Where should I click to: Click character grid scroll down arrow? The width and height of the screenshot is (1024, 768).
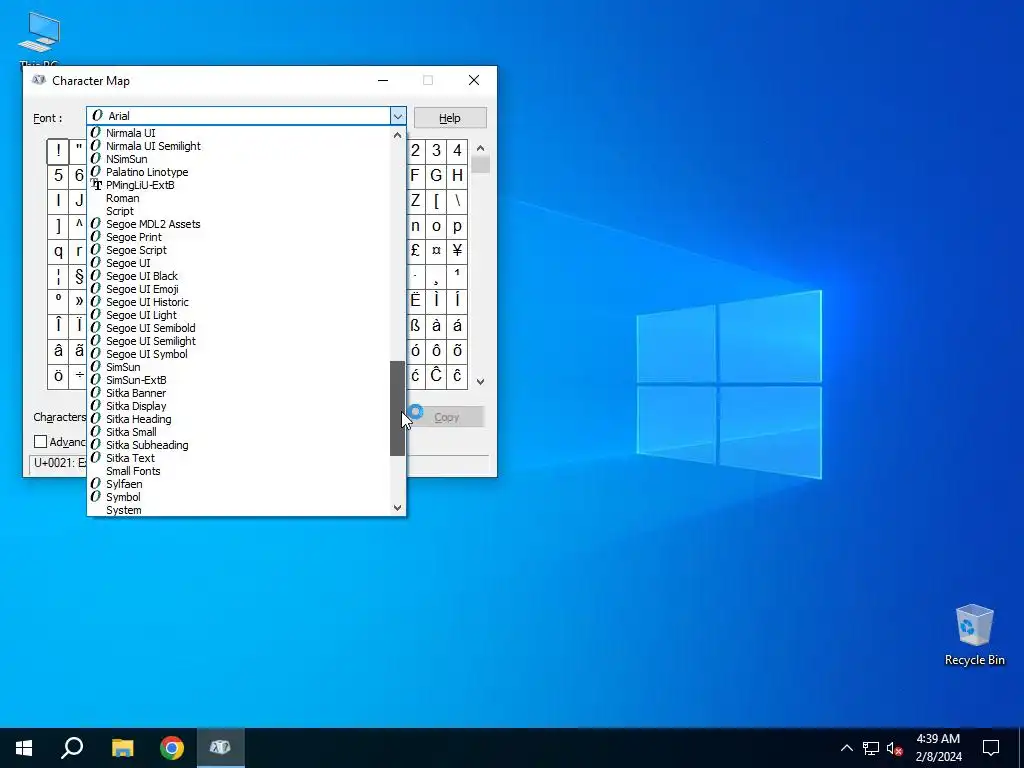point(480,382)
